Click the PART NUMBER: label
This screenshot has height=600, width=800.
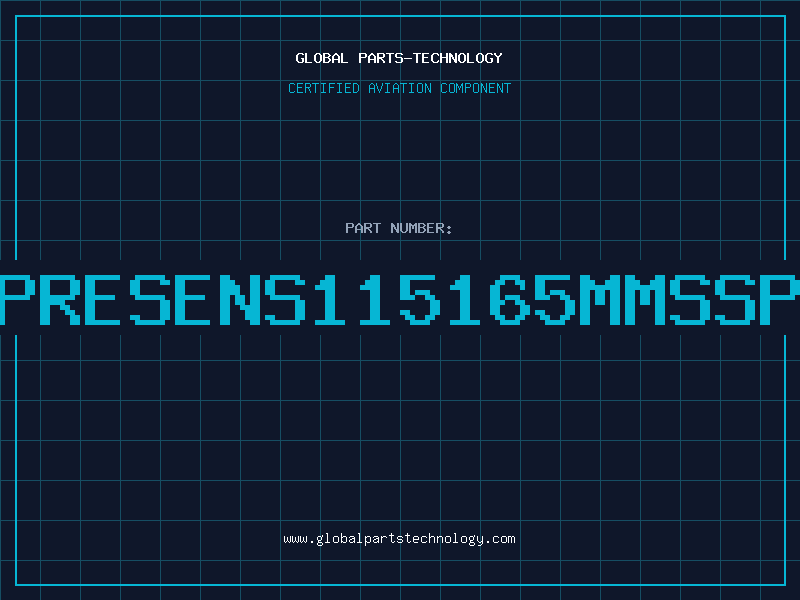(399, 228)
